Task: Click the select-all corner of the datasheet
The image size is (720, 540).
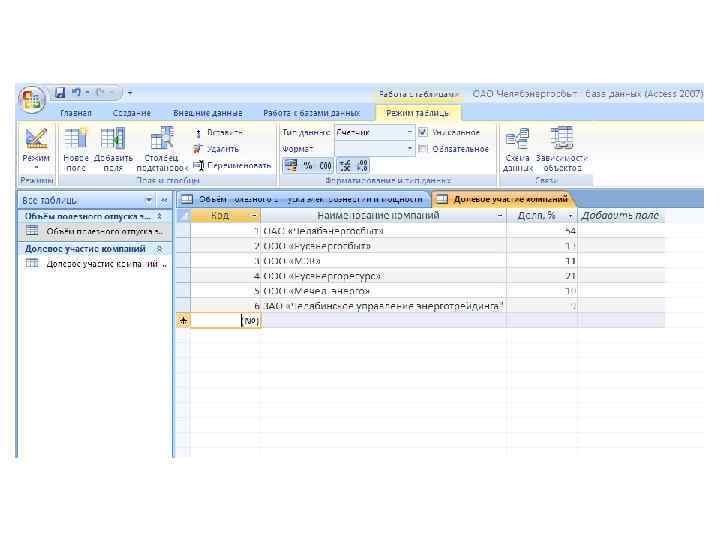Action: (183, 215)
